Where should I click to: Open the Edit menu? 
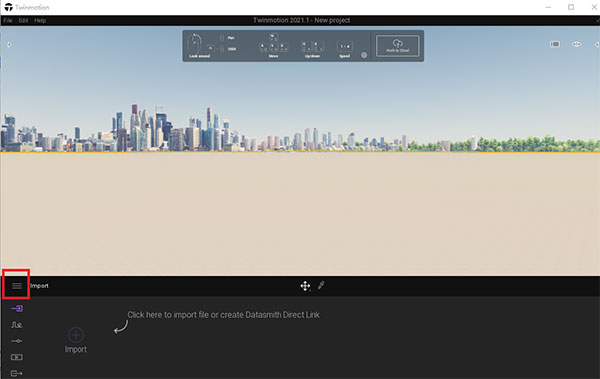[x=23, y=20]
